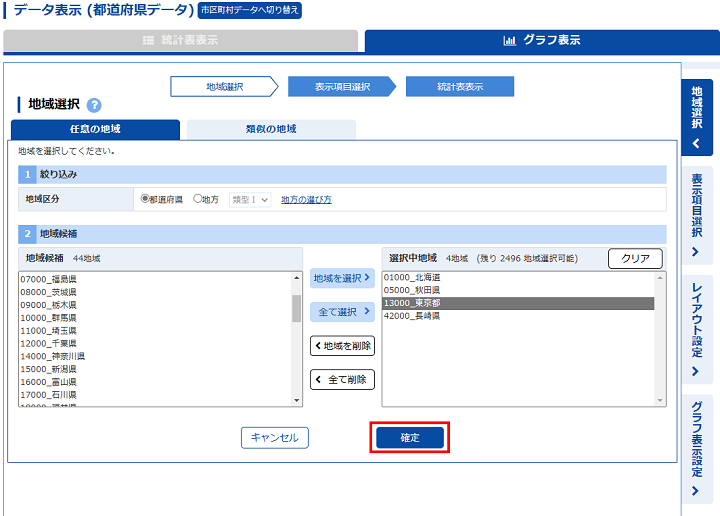Screen dimensions: 720x516
Task: Select 07000_福島県 in candidate list
Action: (x=155, y=279)
